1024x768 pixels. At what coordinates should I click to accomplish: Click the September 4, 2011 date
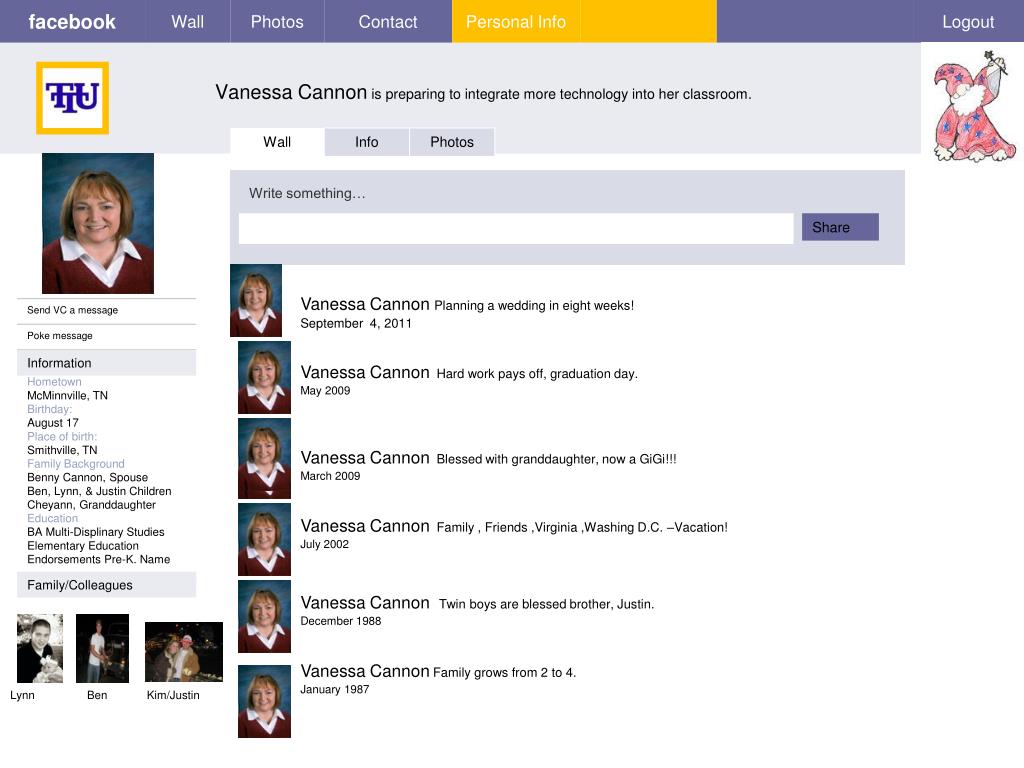pyautogui.click(x=356, y=323)
